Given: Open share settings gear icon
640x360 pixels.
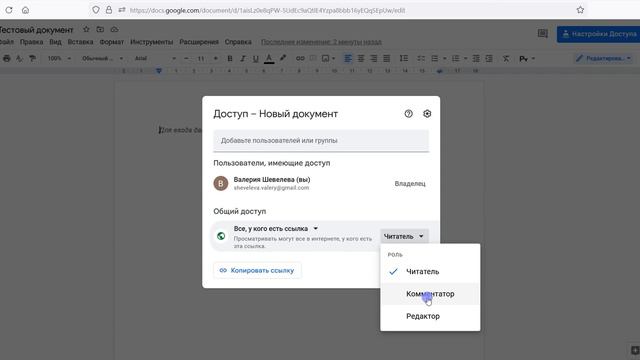Looking at the screenshot, I should tap(427, 114).
